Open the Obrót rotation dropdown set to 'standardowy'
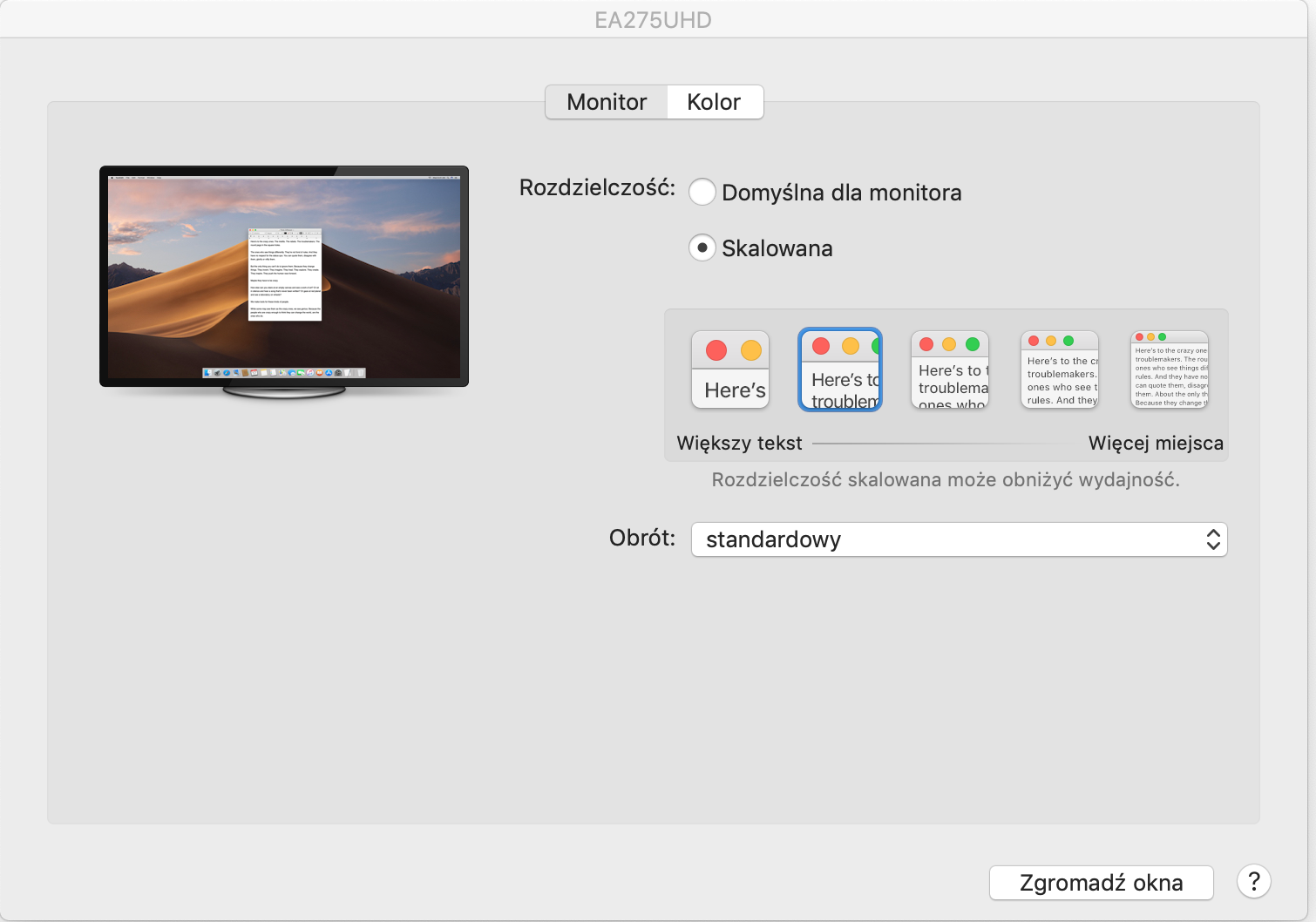The width and height of the screenshot is (1316, 922). (957, 539)
